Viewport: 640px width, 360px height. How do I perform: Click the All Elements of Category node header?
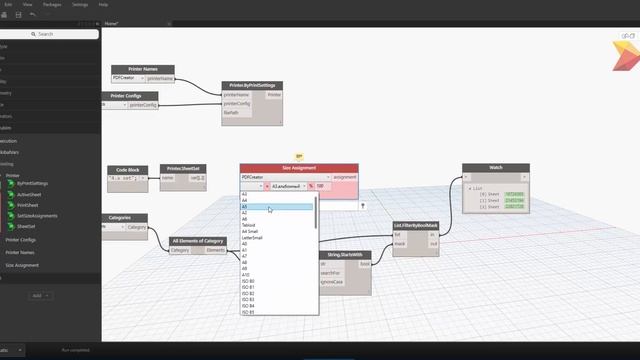click(x=198, y=241)
